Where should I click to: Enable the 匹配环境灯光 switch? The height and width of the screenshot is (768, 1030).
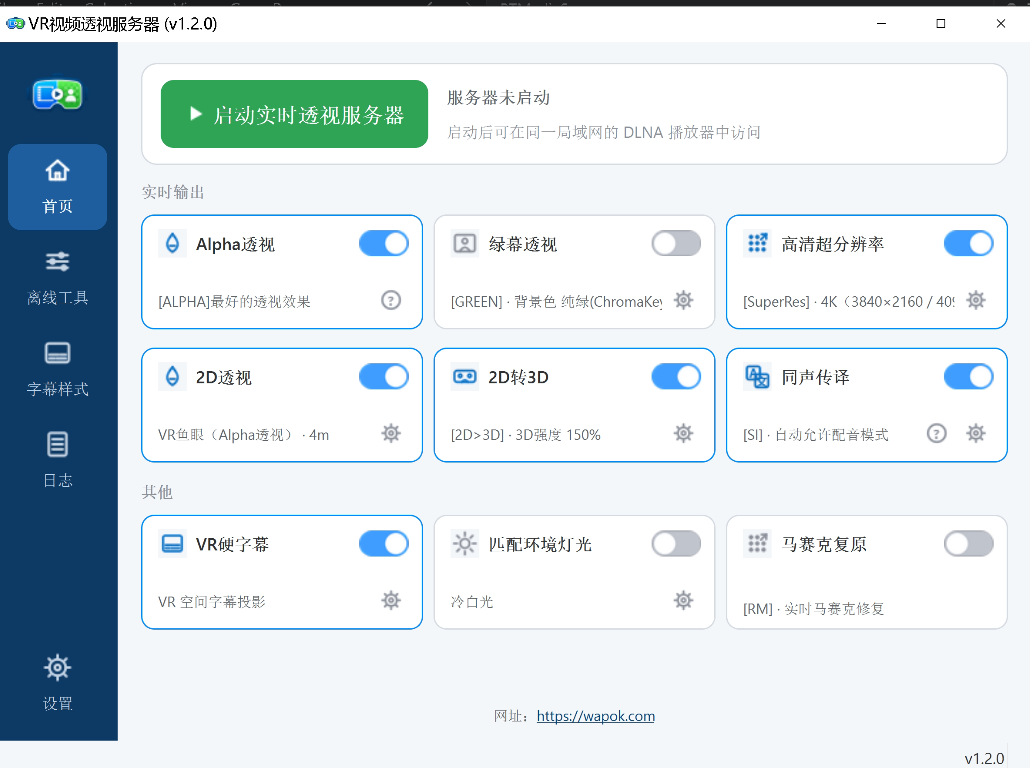coord(676,544)
